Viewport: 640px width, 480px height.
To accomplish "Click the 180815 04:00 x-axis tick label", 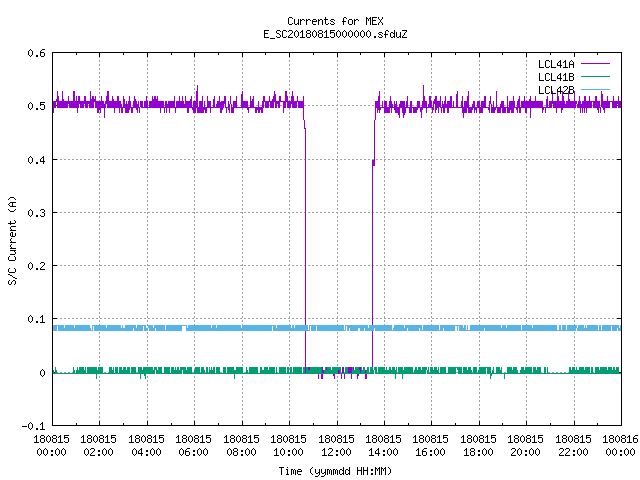I will point(146,446).
